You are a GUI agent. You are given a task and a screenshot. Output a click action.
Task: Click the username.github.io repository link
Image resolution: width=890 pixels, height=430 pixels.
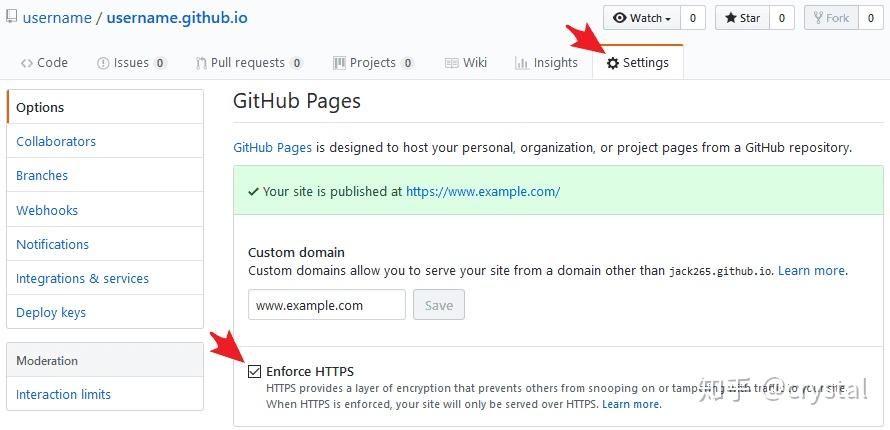click(177, 18)
